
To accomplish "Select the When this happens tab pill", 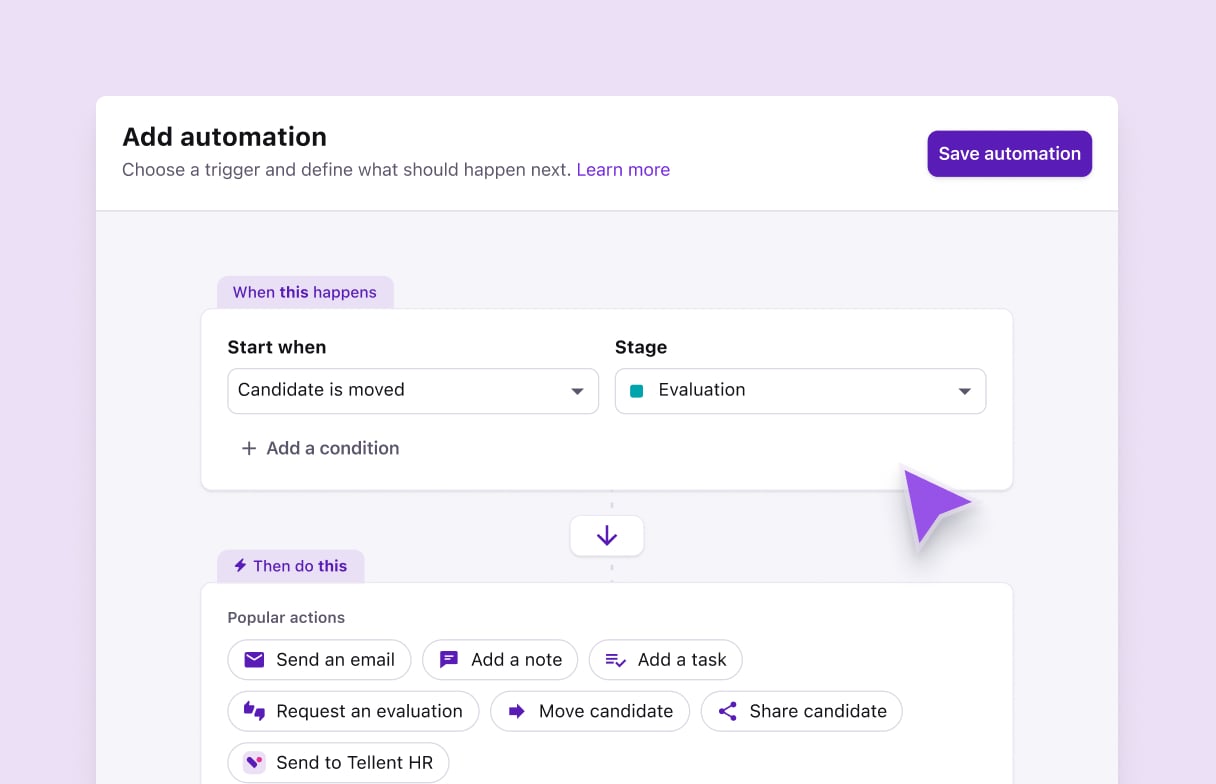I will point(305,292).
